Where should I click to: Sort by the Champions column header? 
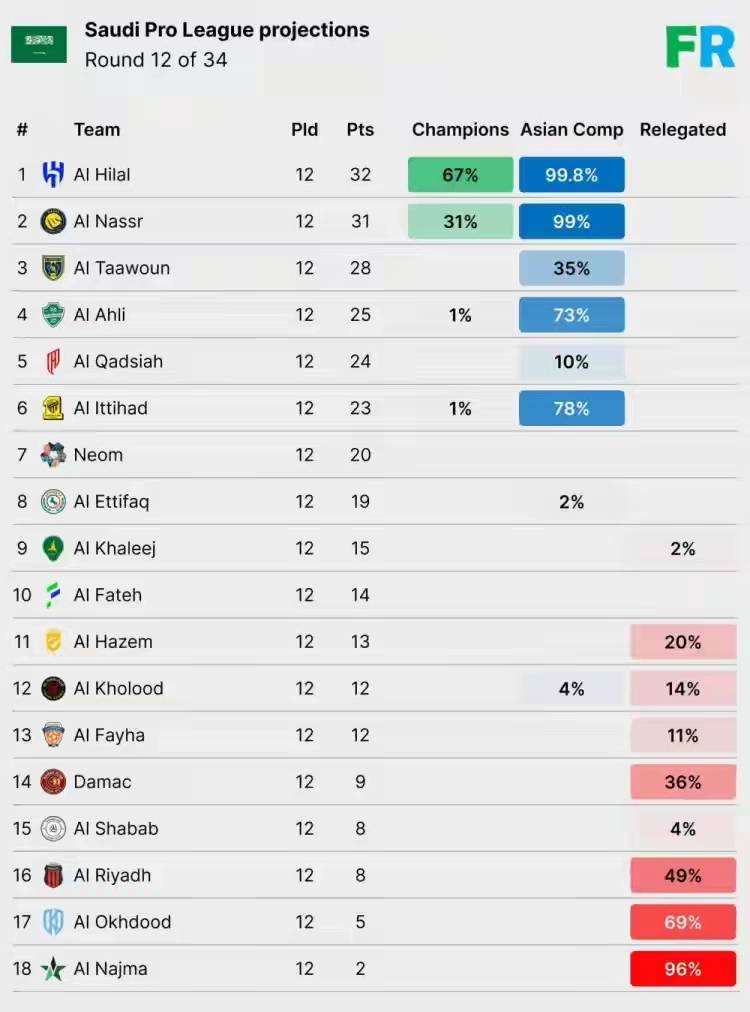tap(460, 130)
